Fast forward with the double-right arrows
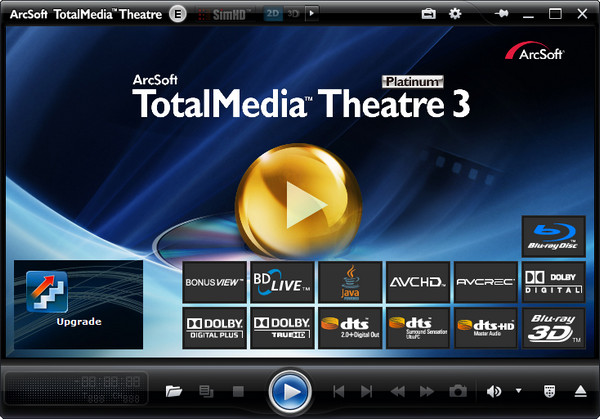The image size is (600, 419). (427, 391)
